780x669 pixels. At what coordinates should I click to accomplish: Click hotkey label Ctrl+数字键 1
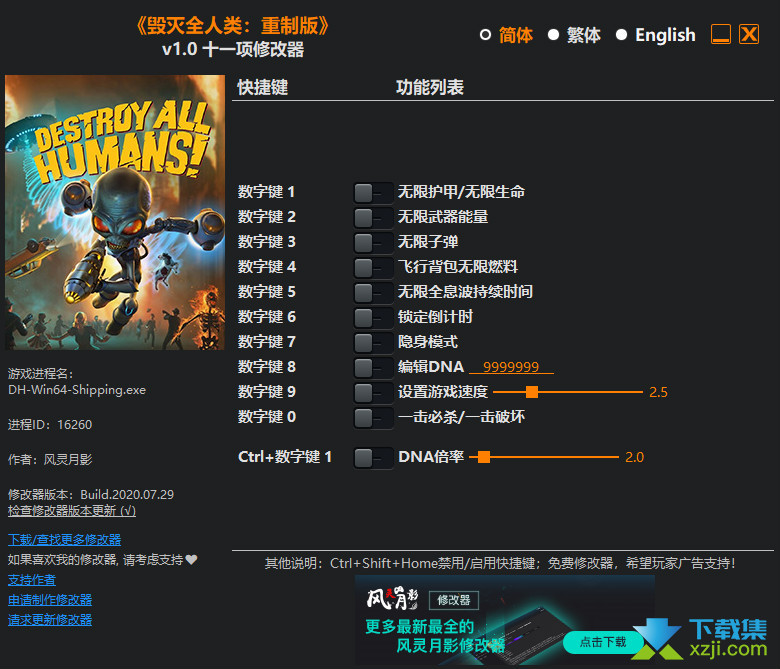pyautogui.click(x=285, y=457)
